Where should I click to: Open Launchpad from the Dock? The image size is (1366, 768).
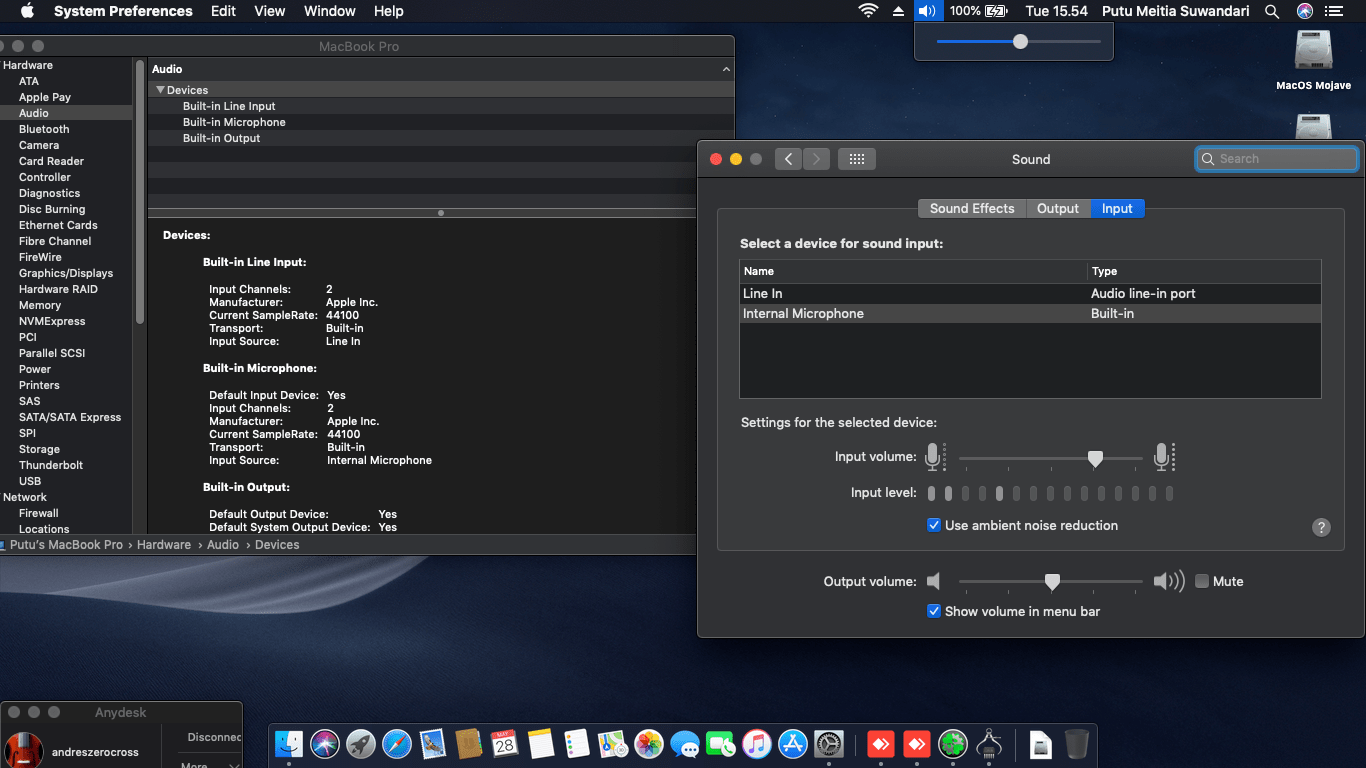(362, 744)
